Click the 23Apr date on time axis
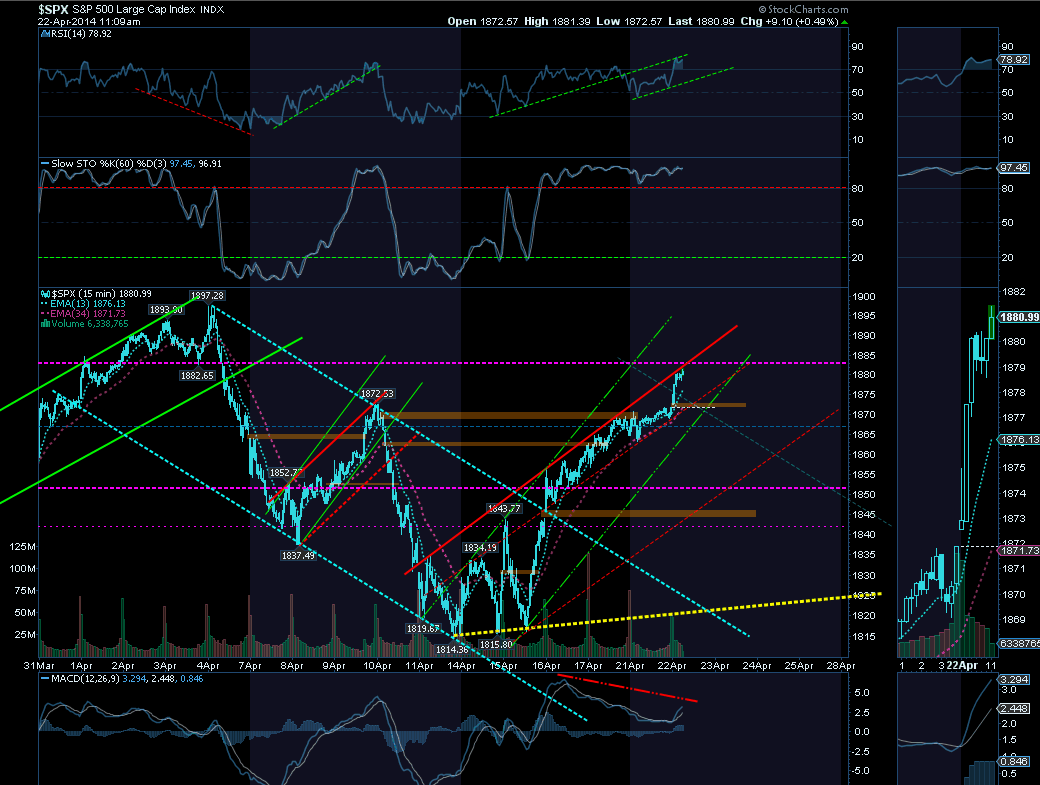Image resolution: width=1040 pixels, height=785 pixels. 715,666
